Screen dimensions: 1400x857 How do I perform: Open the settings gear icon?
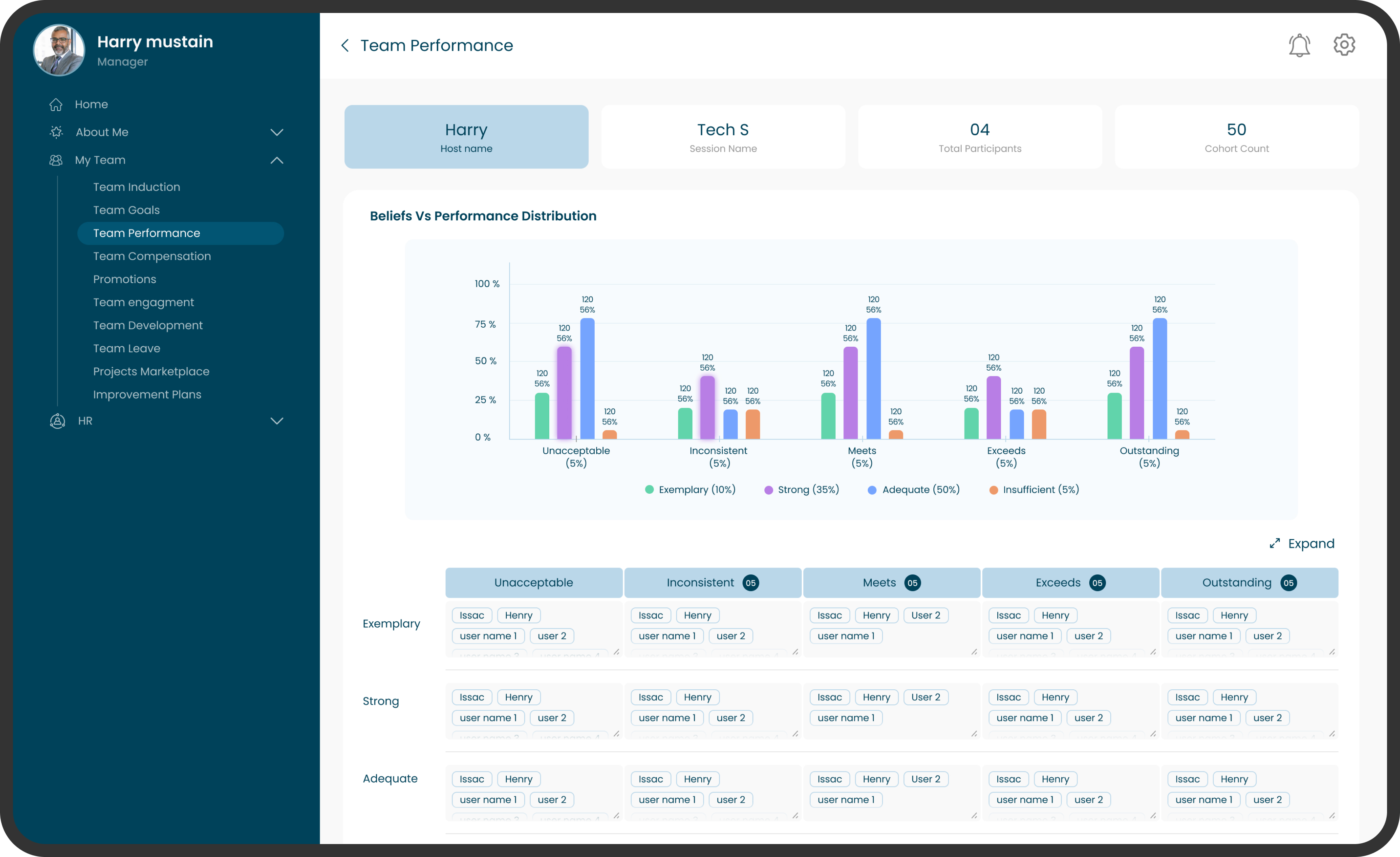click(x=1344, y=44)
